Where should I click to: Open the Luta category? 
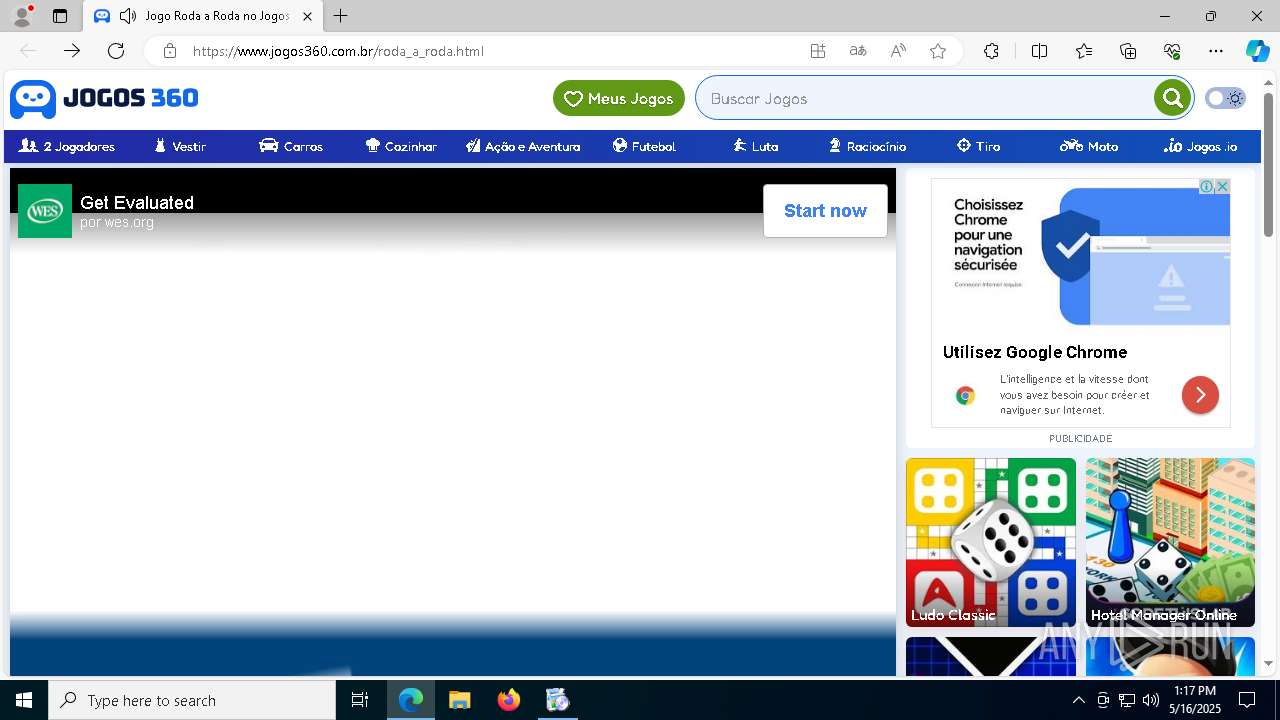click(x=755, y=146)
